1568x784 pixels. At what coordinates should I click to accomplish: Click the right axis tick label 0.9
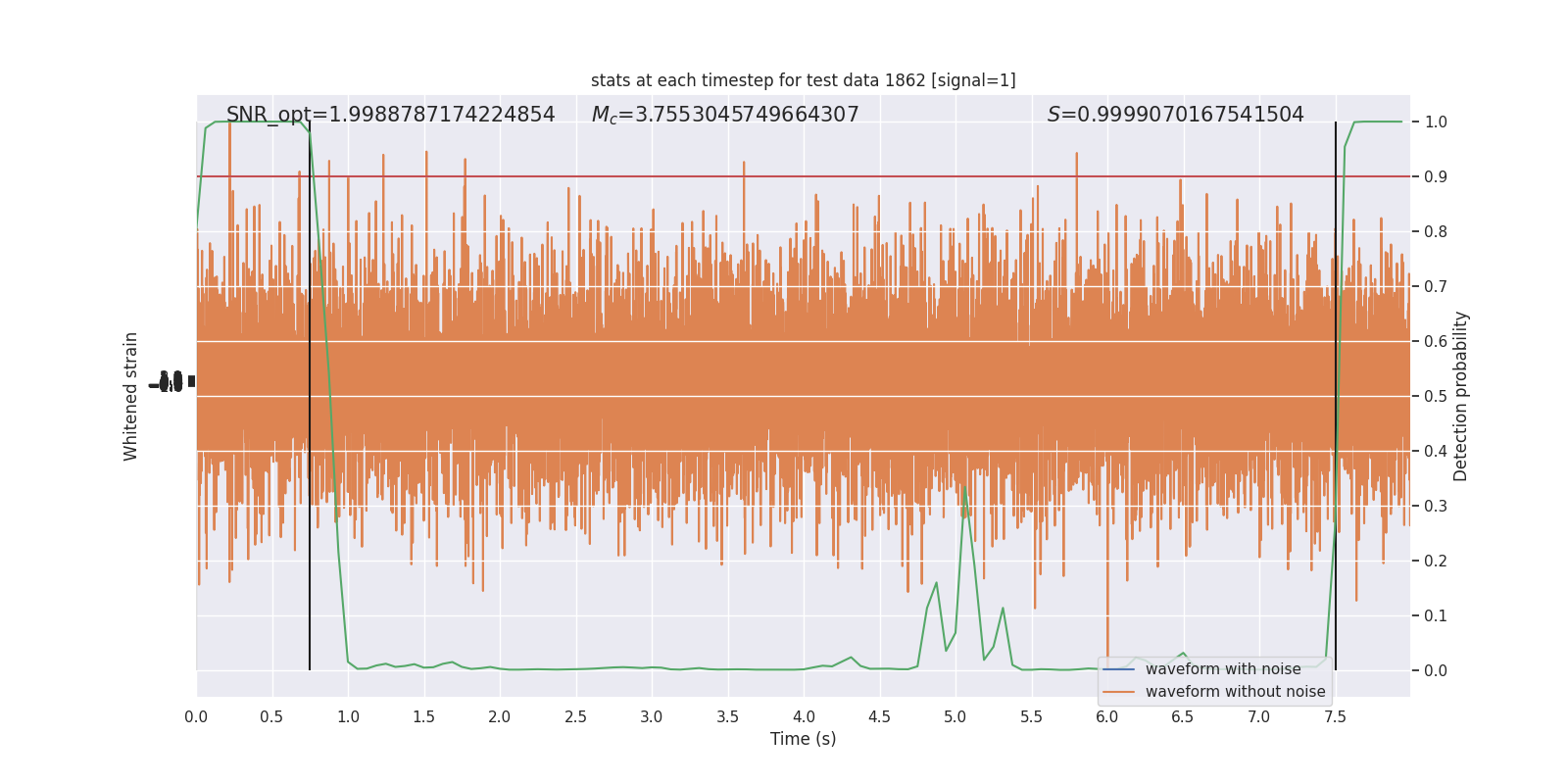(x=1436, y=177)
